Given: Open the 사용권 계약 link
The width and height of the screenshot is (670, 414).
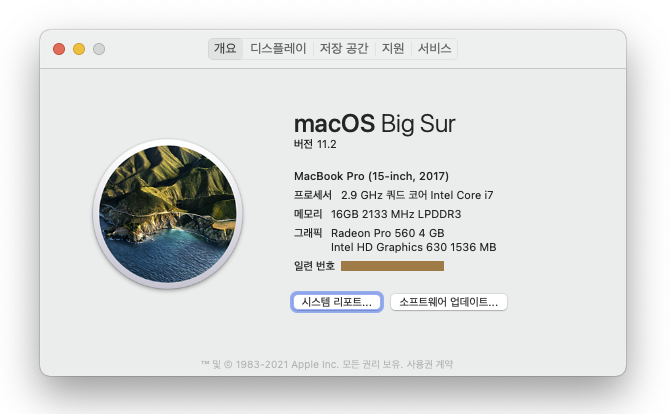Looking at the screenshot, I should click(429, 364).
